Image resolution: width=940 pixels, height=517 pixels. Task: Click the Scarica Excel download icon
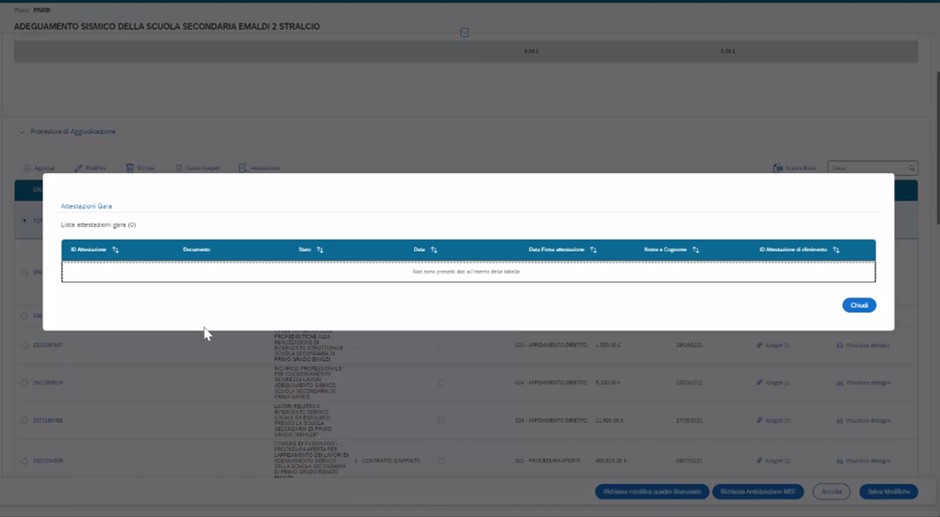pos(778,168)
